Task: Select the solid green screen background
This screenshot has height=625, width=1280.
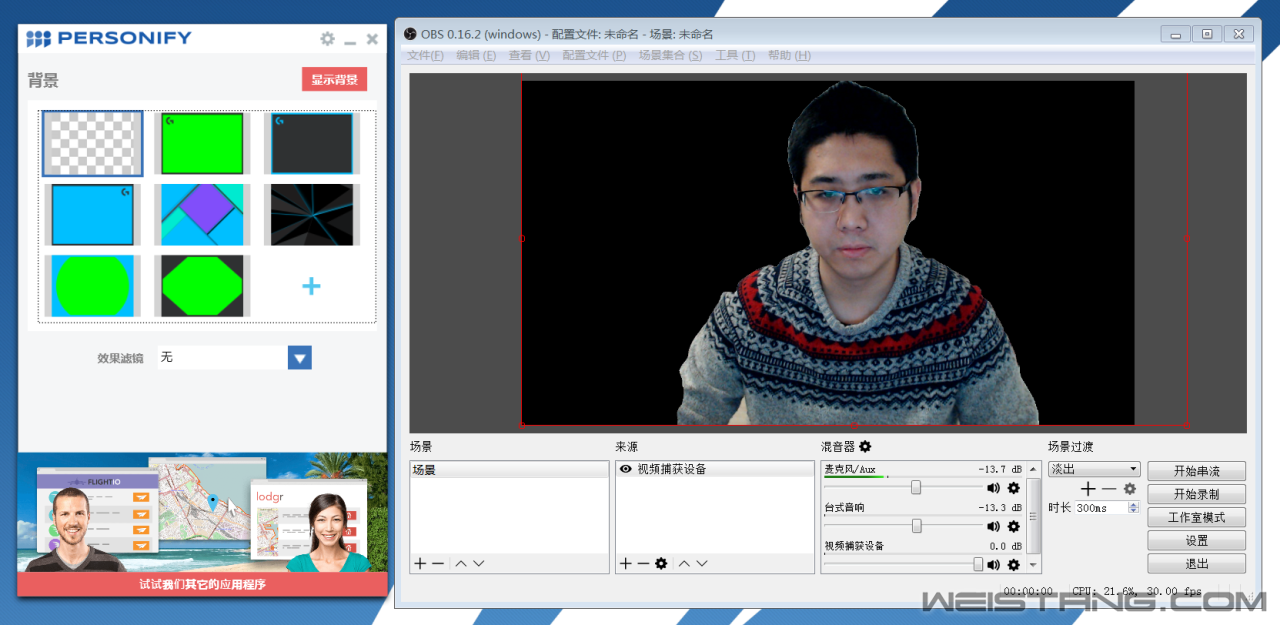Action: (x=203, y=143)
